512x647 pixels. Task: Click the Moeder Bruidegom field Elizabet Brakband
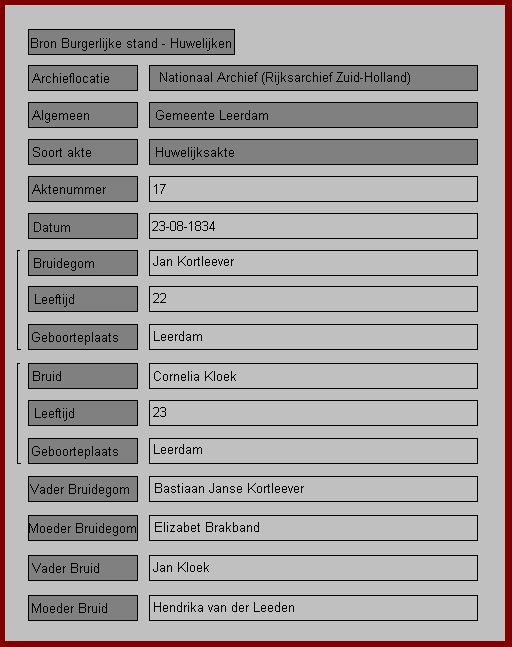[313, 528]
